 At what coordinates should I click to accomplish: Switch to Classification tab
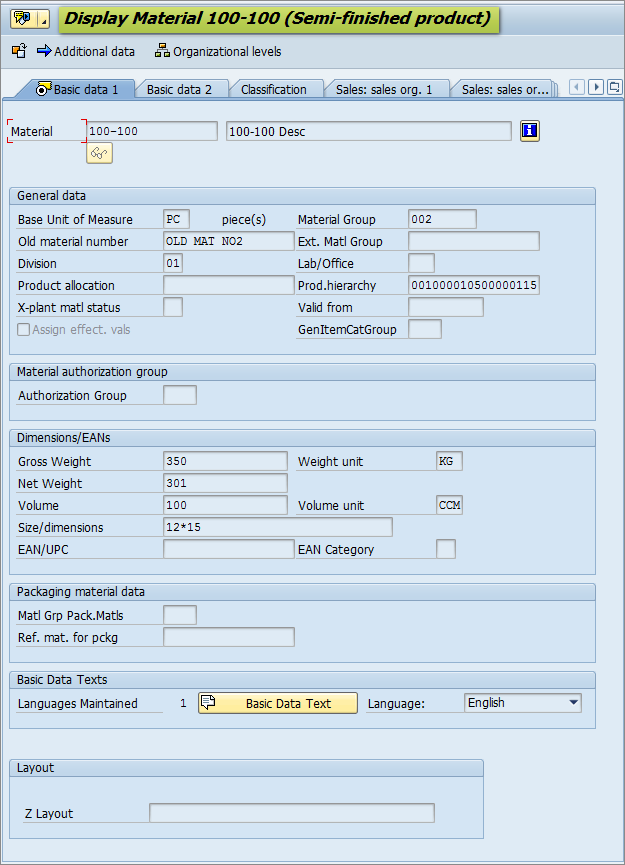pyautogui.click(x=273, y=90)
